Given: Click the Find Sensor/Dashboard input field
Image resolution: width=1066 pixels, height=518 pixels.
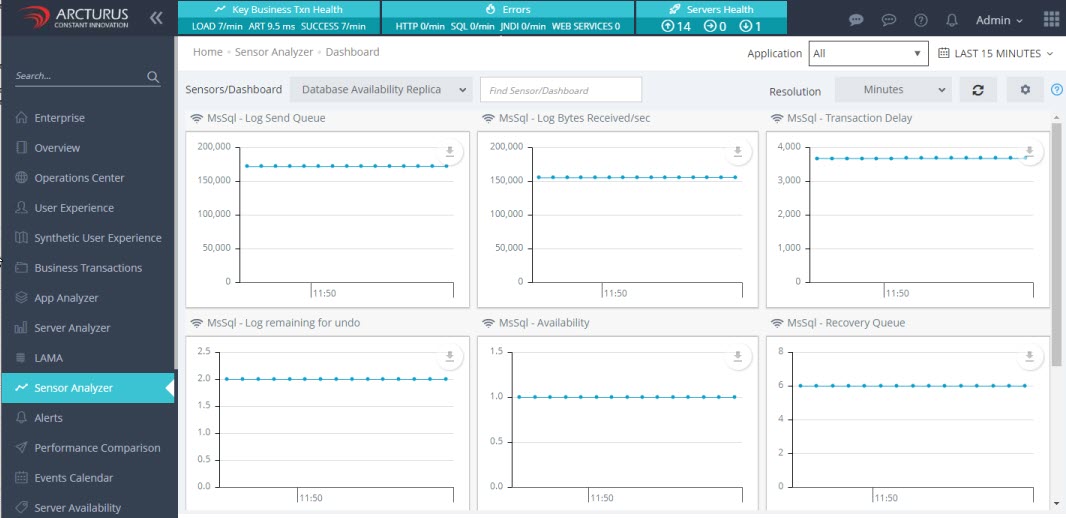Looking at the screenshot, I should 560,90.
